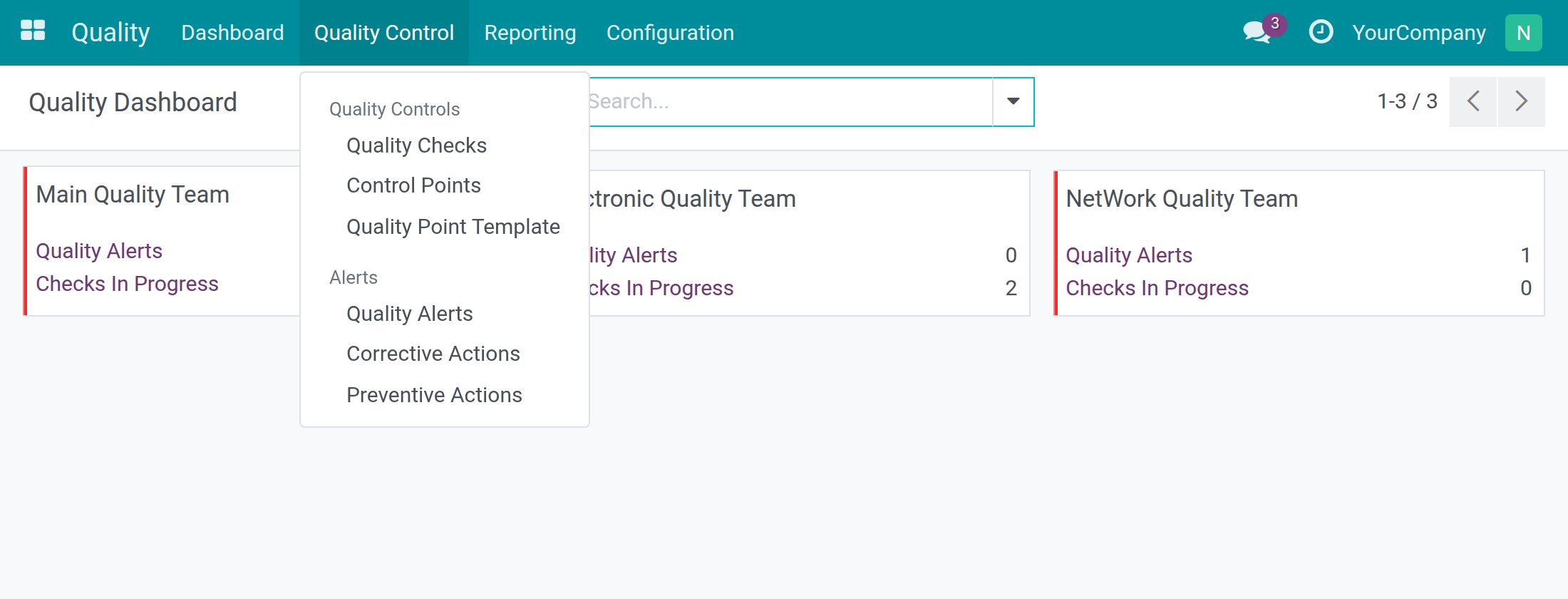Screen dimensions: 1568x599
Task: Open NetWork Quality Team's Quality Alerts link
Action: tap(1129, 255)
